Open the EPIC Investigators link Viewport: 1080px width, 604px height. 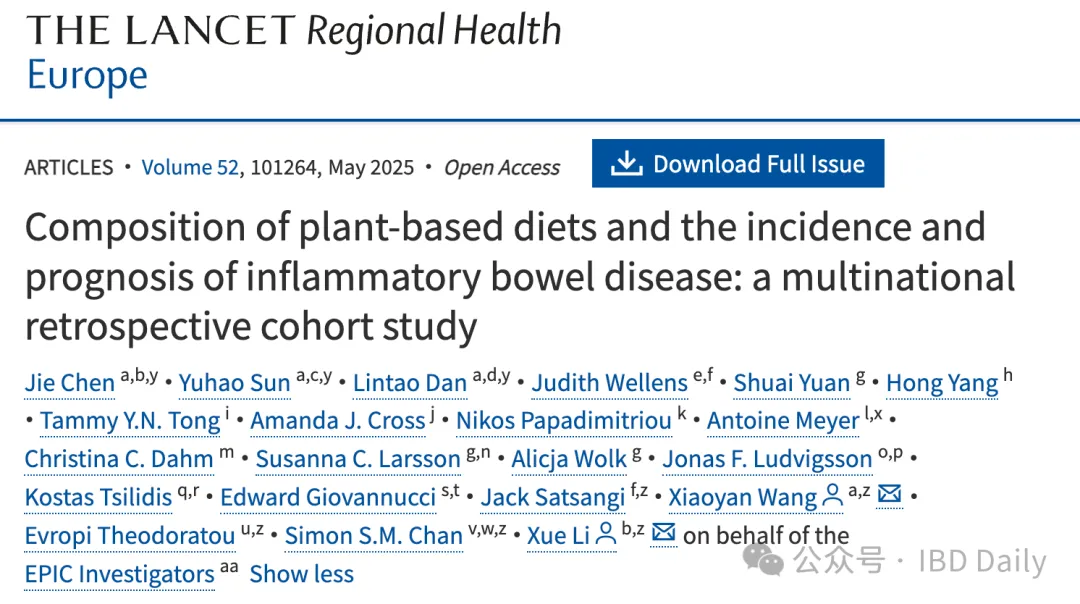click(x=119, y=574)
